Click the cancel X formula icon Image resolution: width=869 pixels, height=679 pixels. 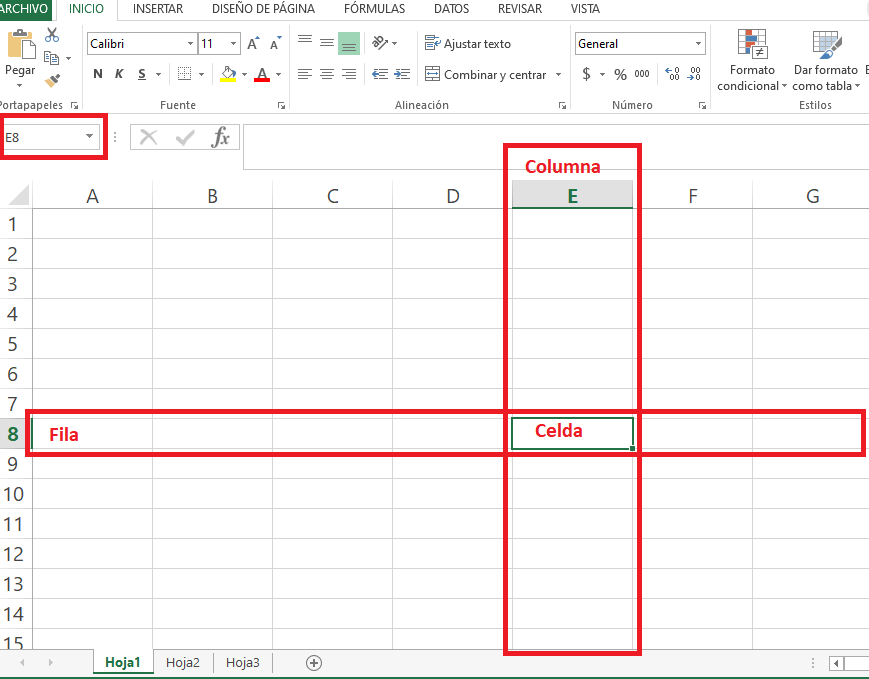pos(149,137)
